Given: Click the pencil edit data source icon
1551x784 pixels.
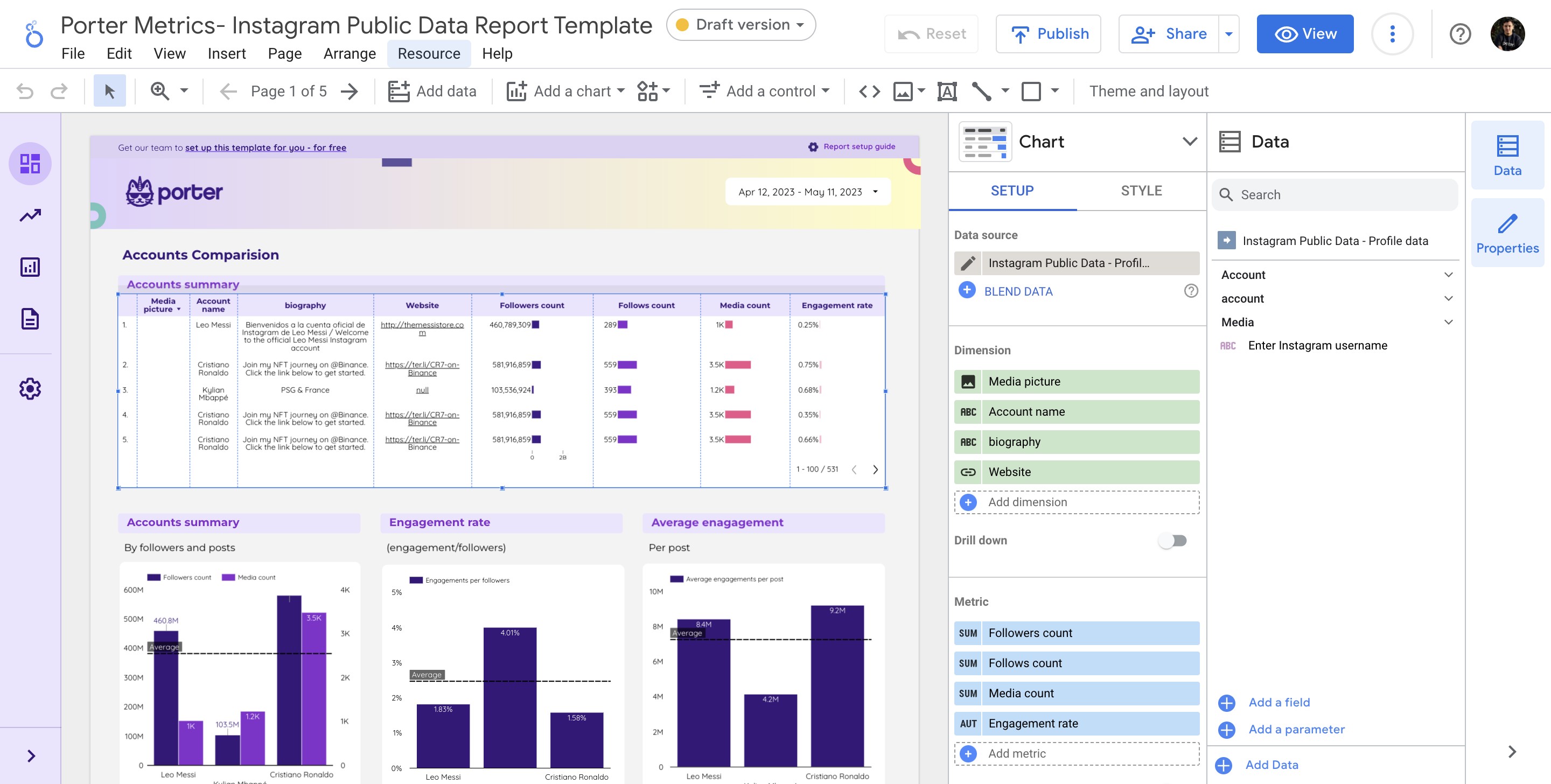Looking at the screenshot, I should point(968,263).
